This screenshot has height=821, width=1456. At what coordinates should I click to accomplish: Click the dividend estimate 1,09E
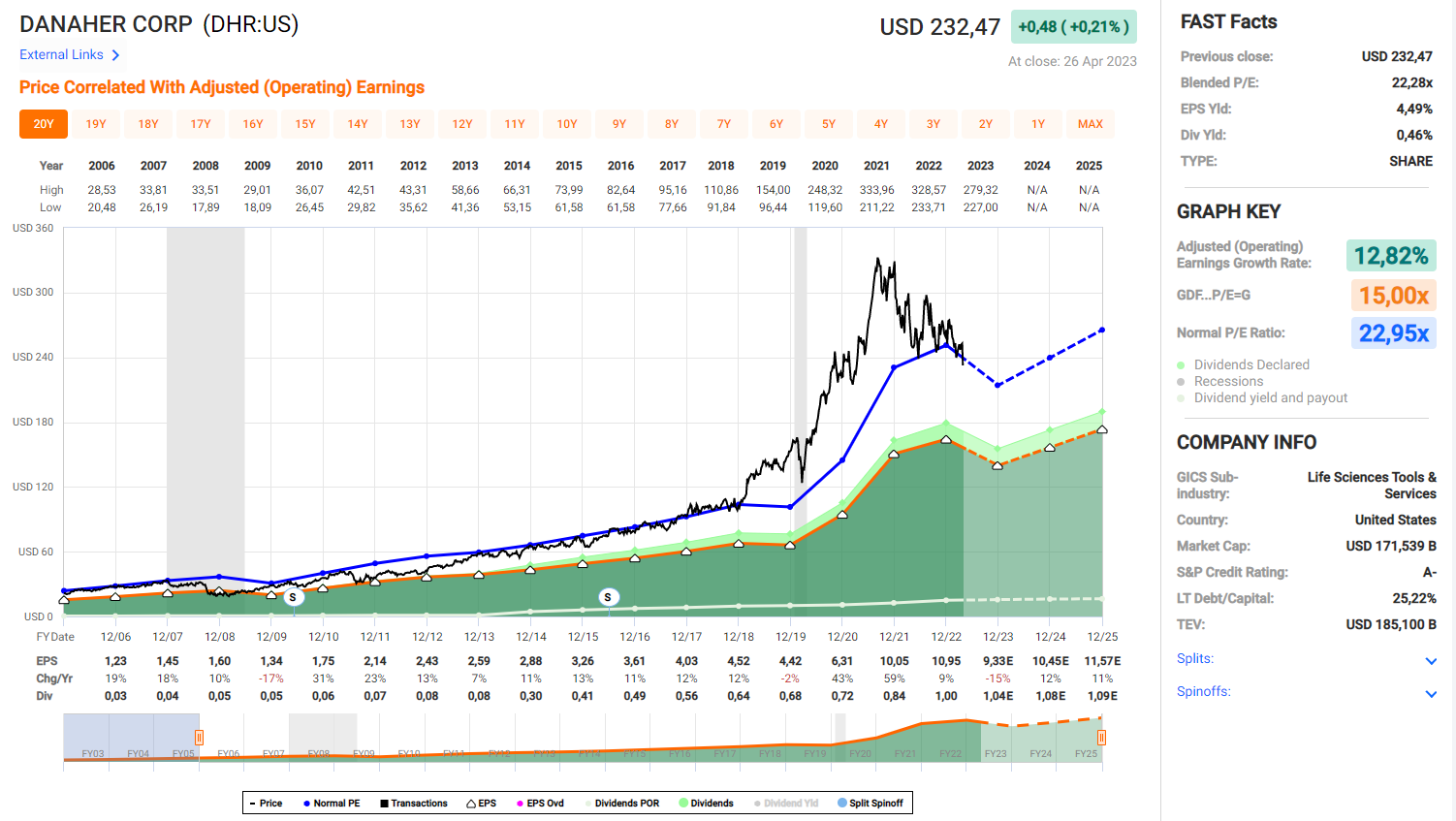pos(1102,696)
